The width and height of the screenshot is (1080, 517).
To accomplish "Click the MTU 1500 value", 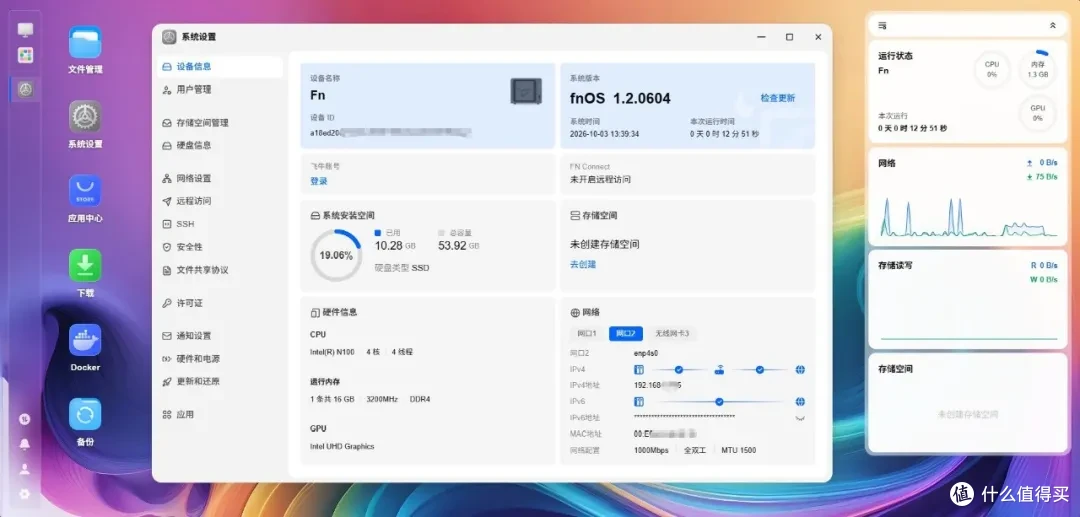I will coord(738,450).
